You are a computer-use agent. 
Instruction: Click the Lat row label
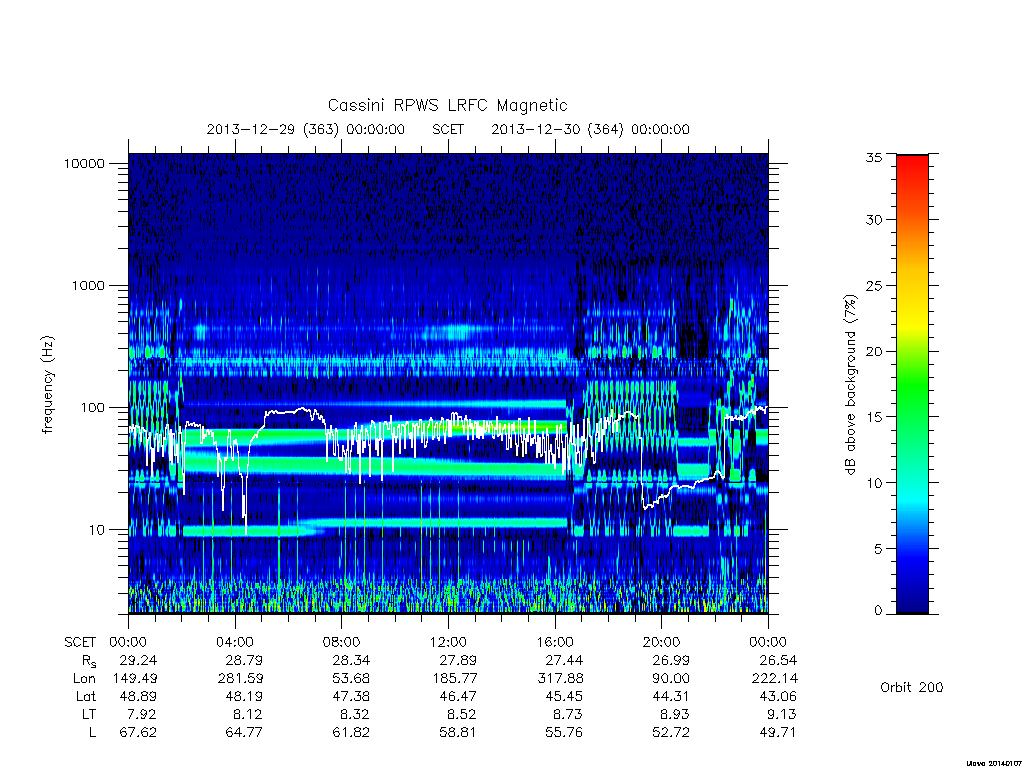(x=86, y=696)
